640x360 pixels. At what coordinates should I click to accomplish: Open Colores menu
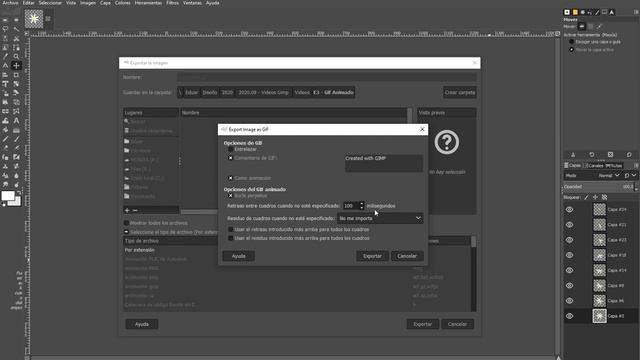click(122, 3)
